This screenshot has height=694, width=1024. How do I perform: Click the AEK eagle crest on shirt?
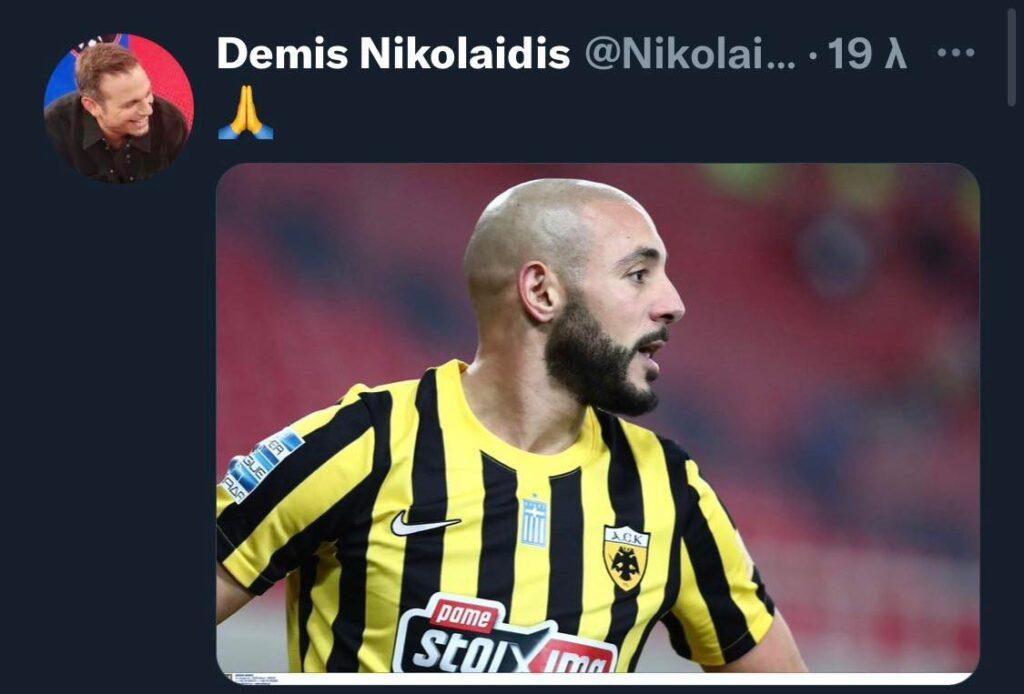(626, 557)
